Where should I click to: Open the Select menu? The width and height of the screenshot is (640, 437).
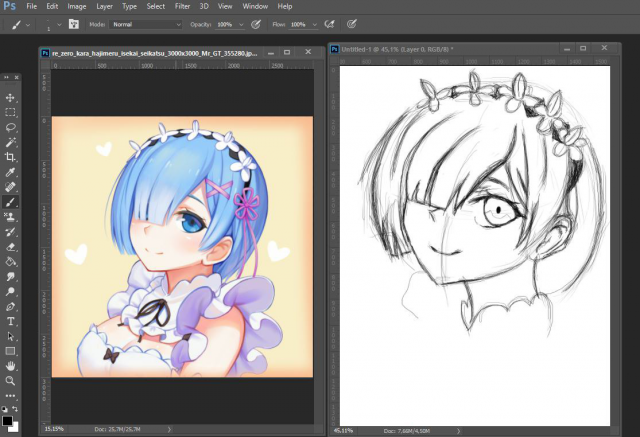[x=156, y=7]
